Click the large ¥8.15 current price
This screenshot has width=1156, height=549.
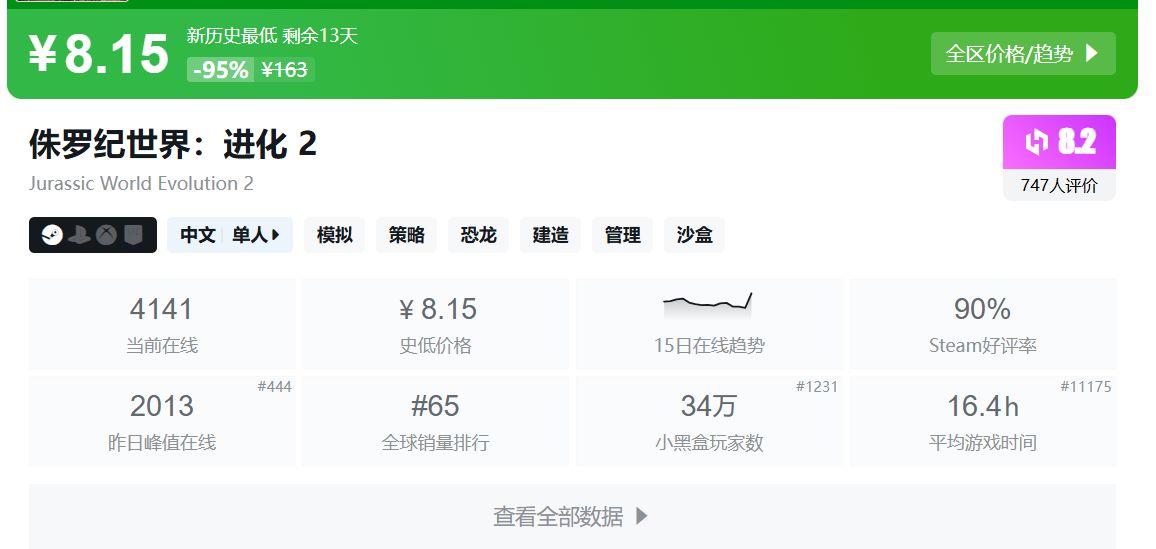[99, 54]
